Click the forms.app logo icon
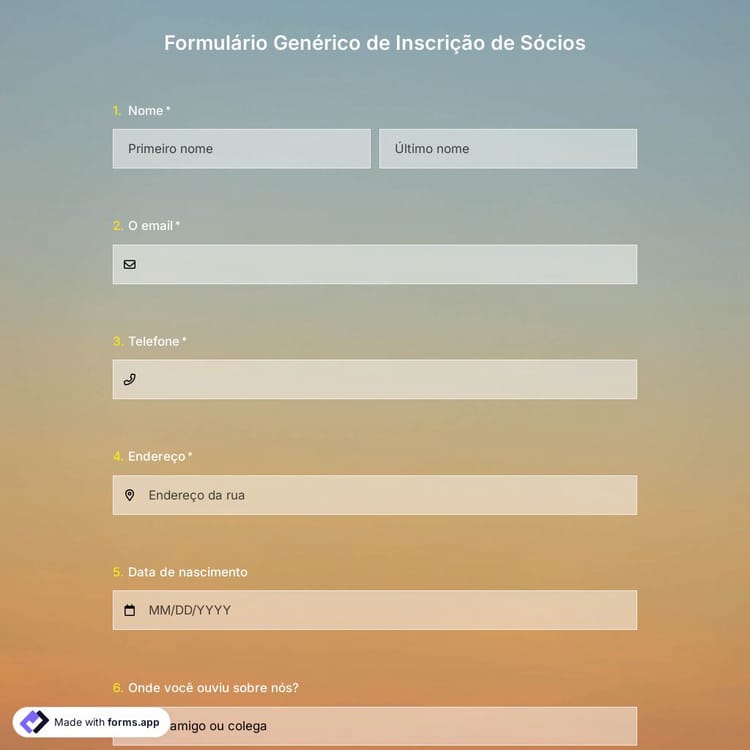Image resolution: width=750 pixels, height=750 pixels. pyautogui.click(x=34, y=722)
